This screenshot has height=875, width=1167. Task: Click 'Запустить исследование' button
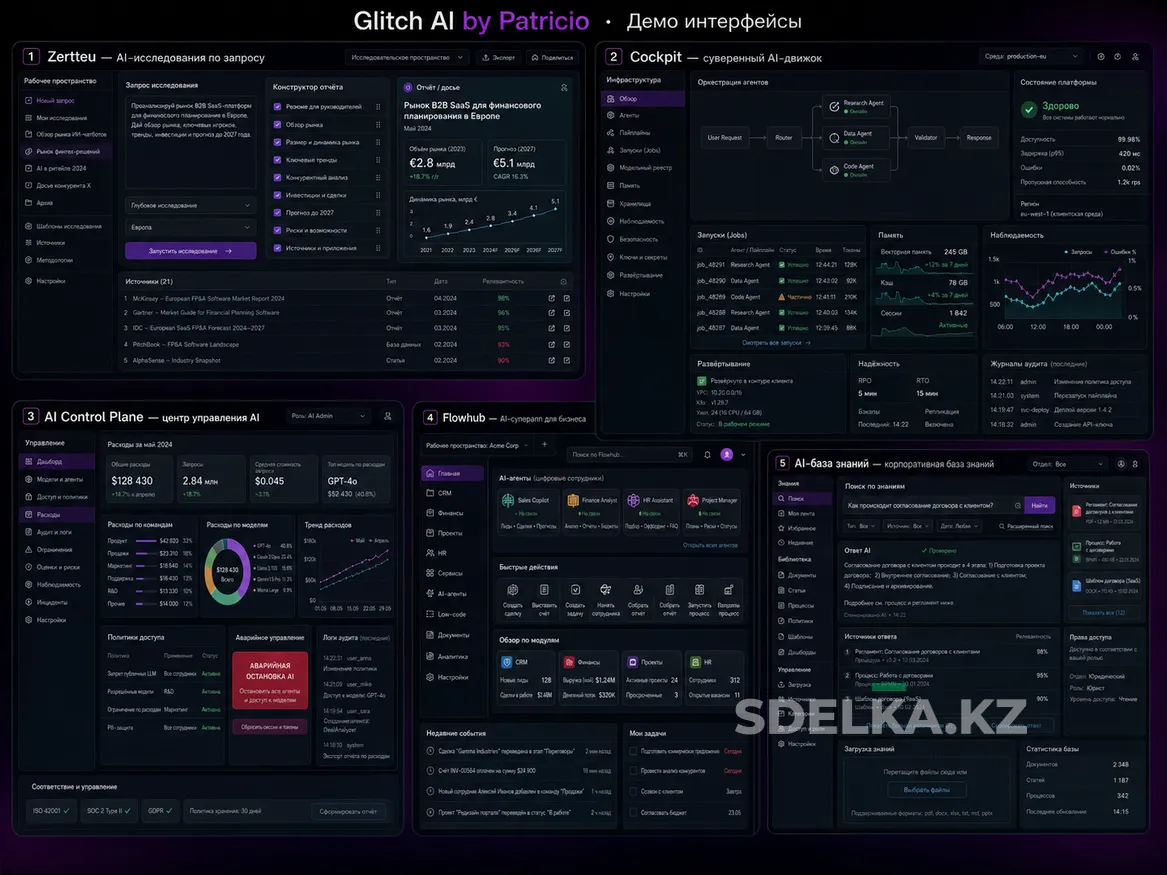pos(191,251)
